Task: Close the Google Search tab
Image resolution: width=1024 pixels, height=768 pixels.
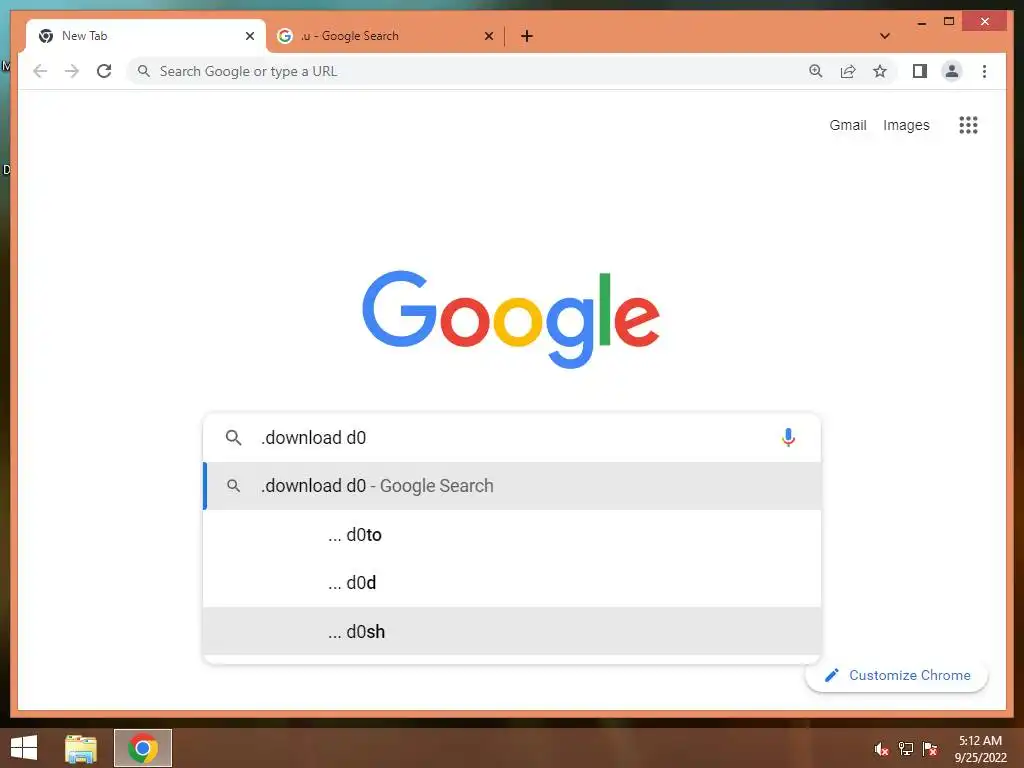Action: (488, 36)
